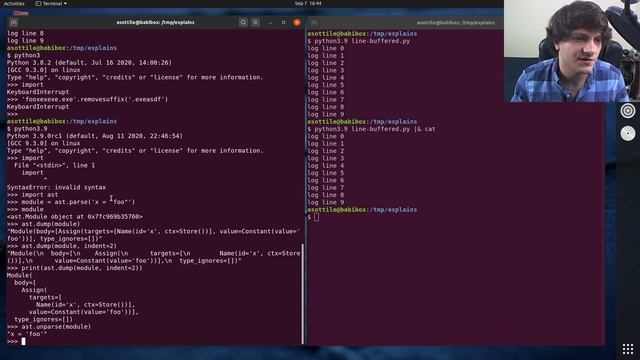The width and height of the screenshot is (640, 360).
Task: Click 'log line 9' in the left terminal
Action: [25, 41]
